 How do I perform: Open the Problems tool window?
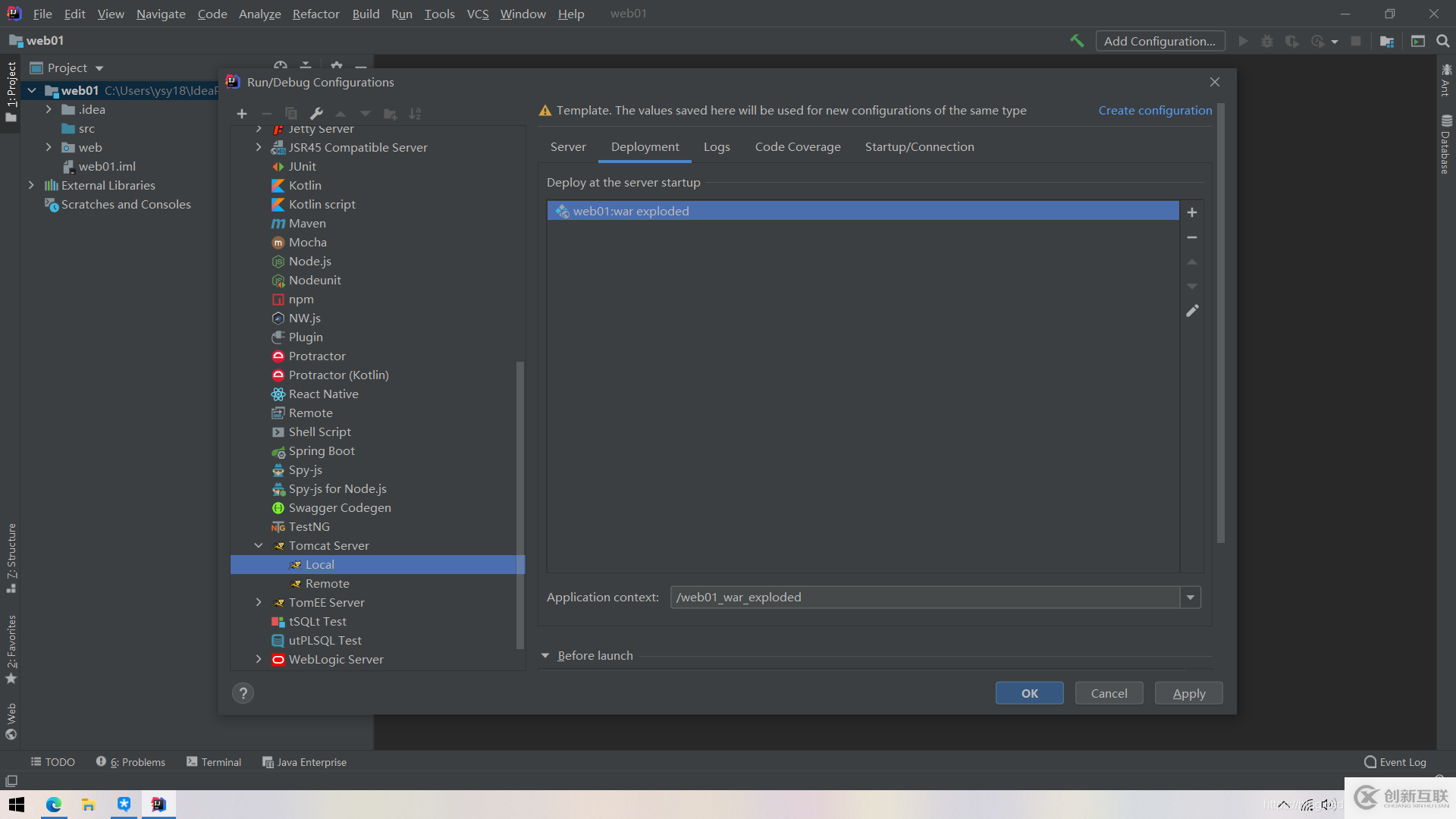(x=130, y=762)
